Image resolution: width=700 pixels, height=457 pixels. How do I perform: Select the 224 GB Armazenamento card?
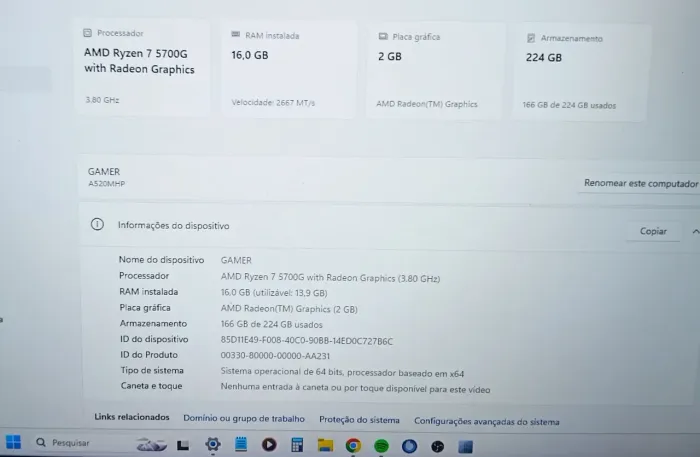tap(580, 72)
